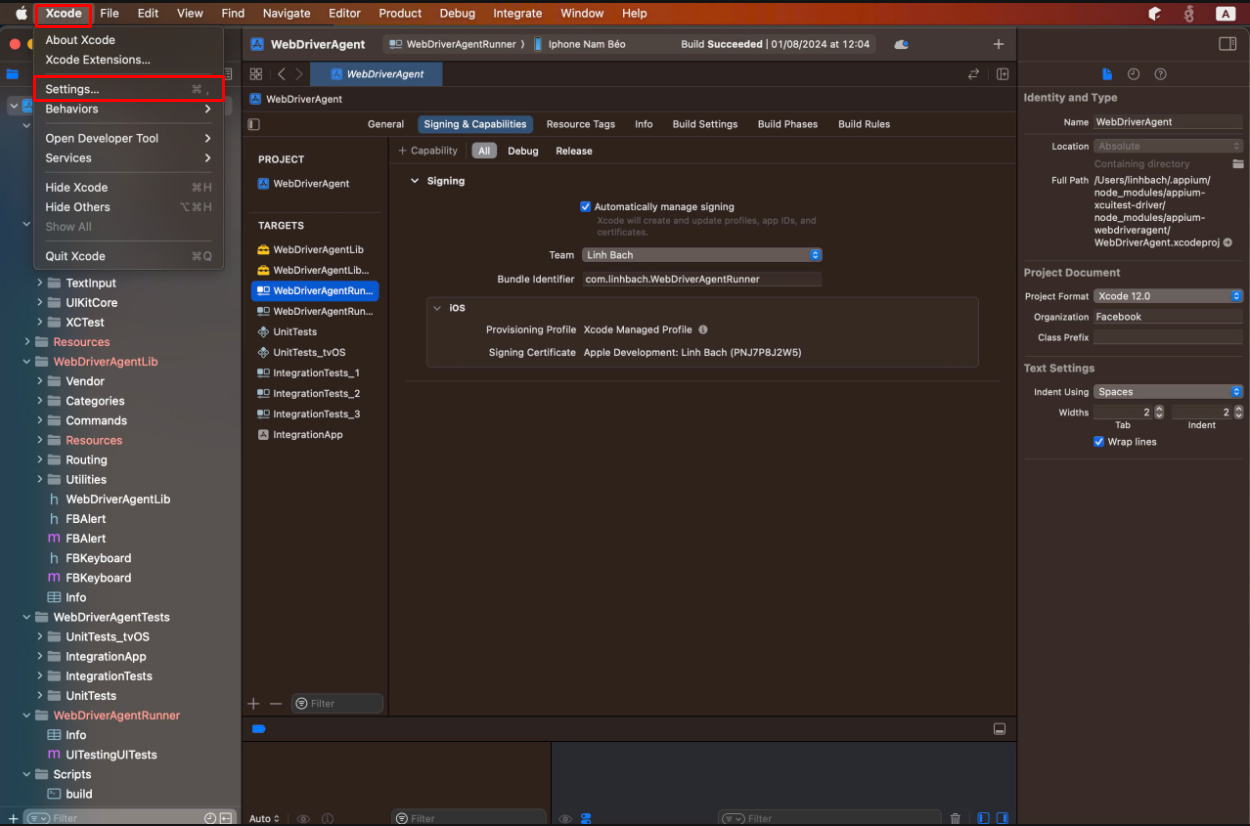The width and height of the screenshot is (1250, 826).
Task: Click the Library plus button in toolbar
Action: 998,44
